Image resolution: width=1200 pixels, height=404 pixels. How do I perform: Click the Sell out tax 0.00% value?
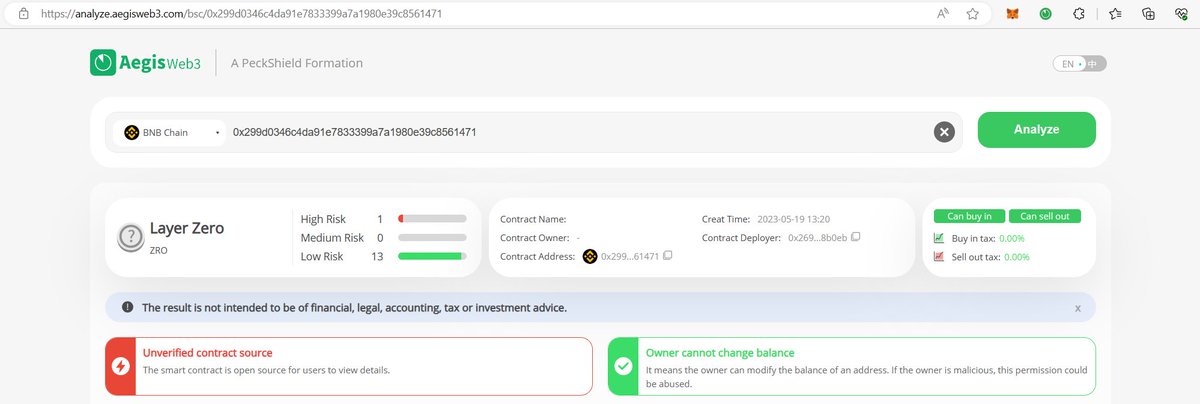click(1017, 257)
